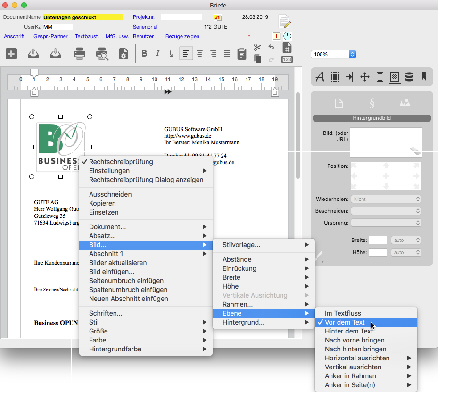Screen dimensions: 453x399
Task: Click the PDF document export icon
Action: [124, 53]
